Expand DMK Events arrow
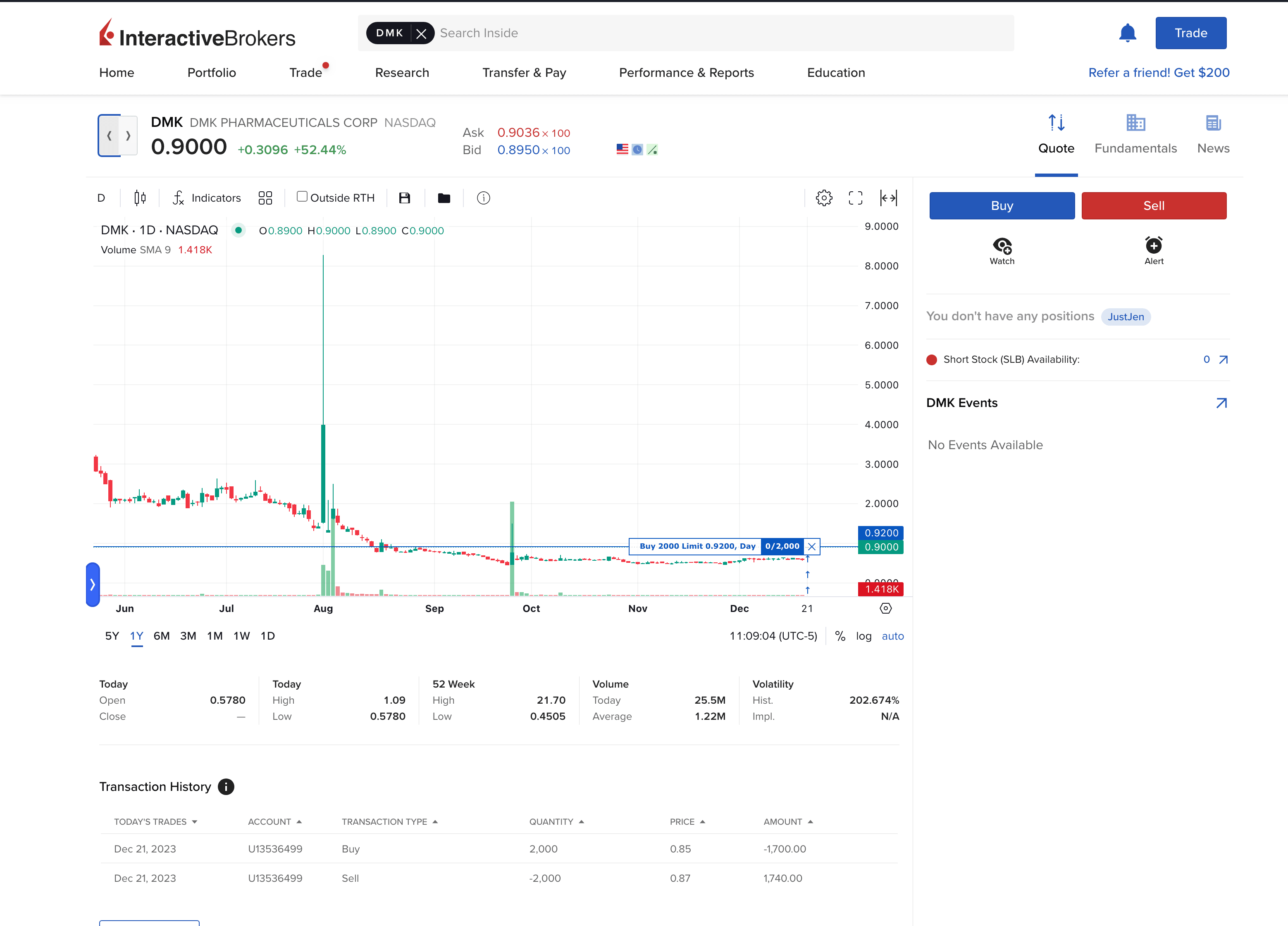Screen dimensions: 1288x926 pyautogui.click(x=1221, y=402)
